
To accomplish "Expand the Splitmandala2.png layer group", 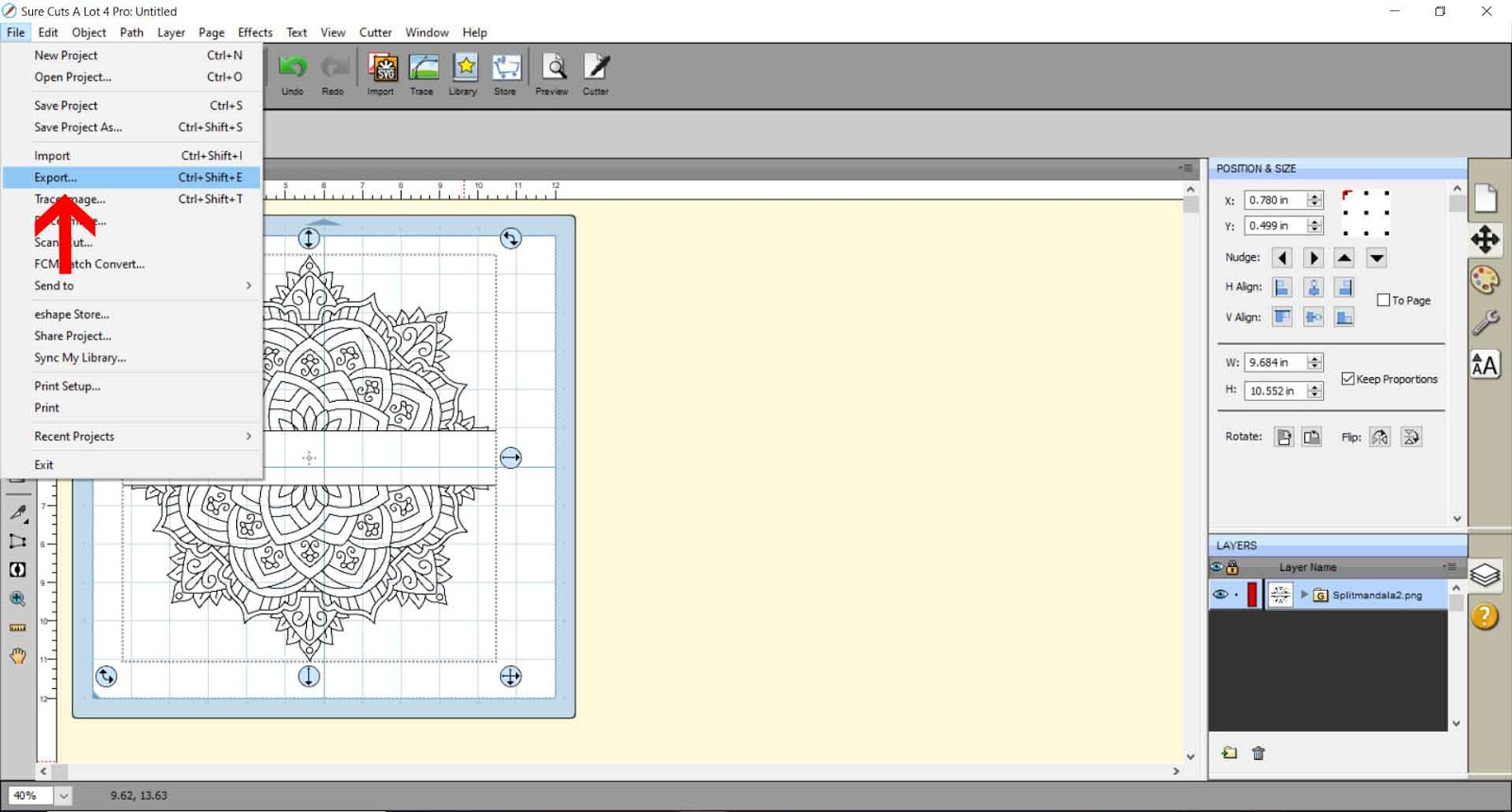I will click(1304, 595).
